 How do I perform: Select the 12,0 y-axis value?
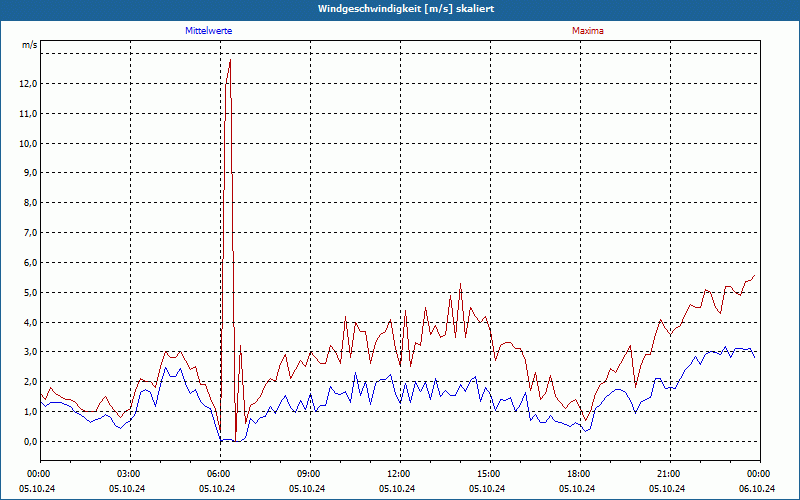pos(27,84)
